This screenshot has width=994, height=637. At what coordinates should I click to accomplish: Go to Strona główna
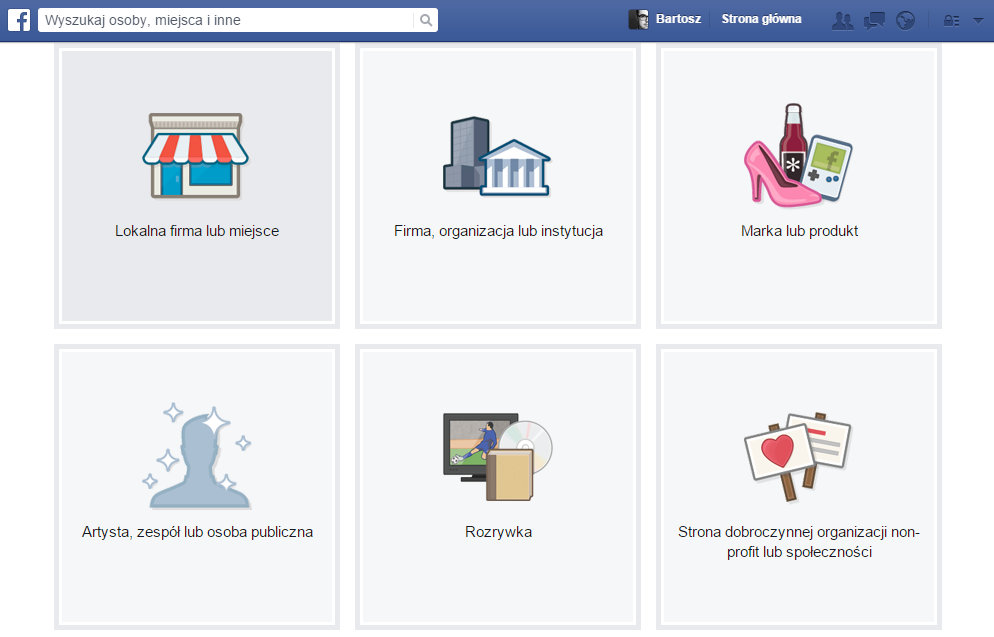click(761, 19)
